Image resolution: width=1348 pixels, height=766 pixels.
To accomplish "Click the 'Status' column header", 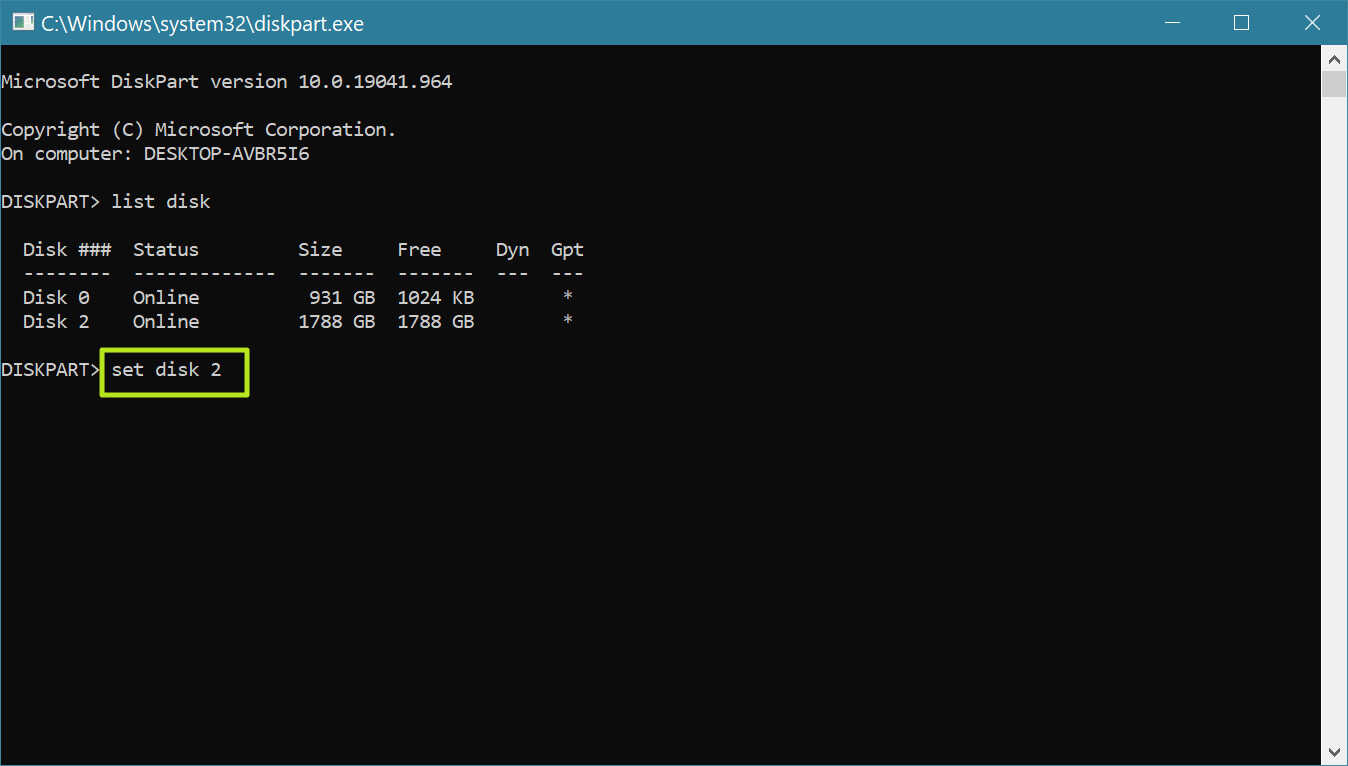I will tap(166, 250).
